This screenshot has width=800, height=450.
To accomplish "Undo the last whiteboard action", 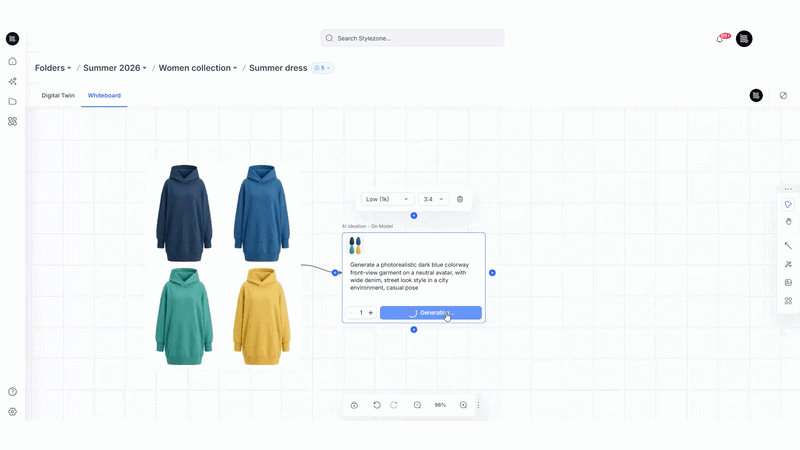I will pyautogui.click(x=377, y=405).
